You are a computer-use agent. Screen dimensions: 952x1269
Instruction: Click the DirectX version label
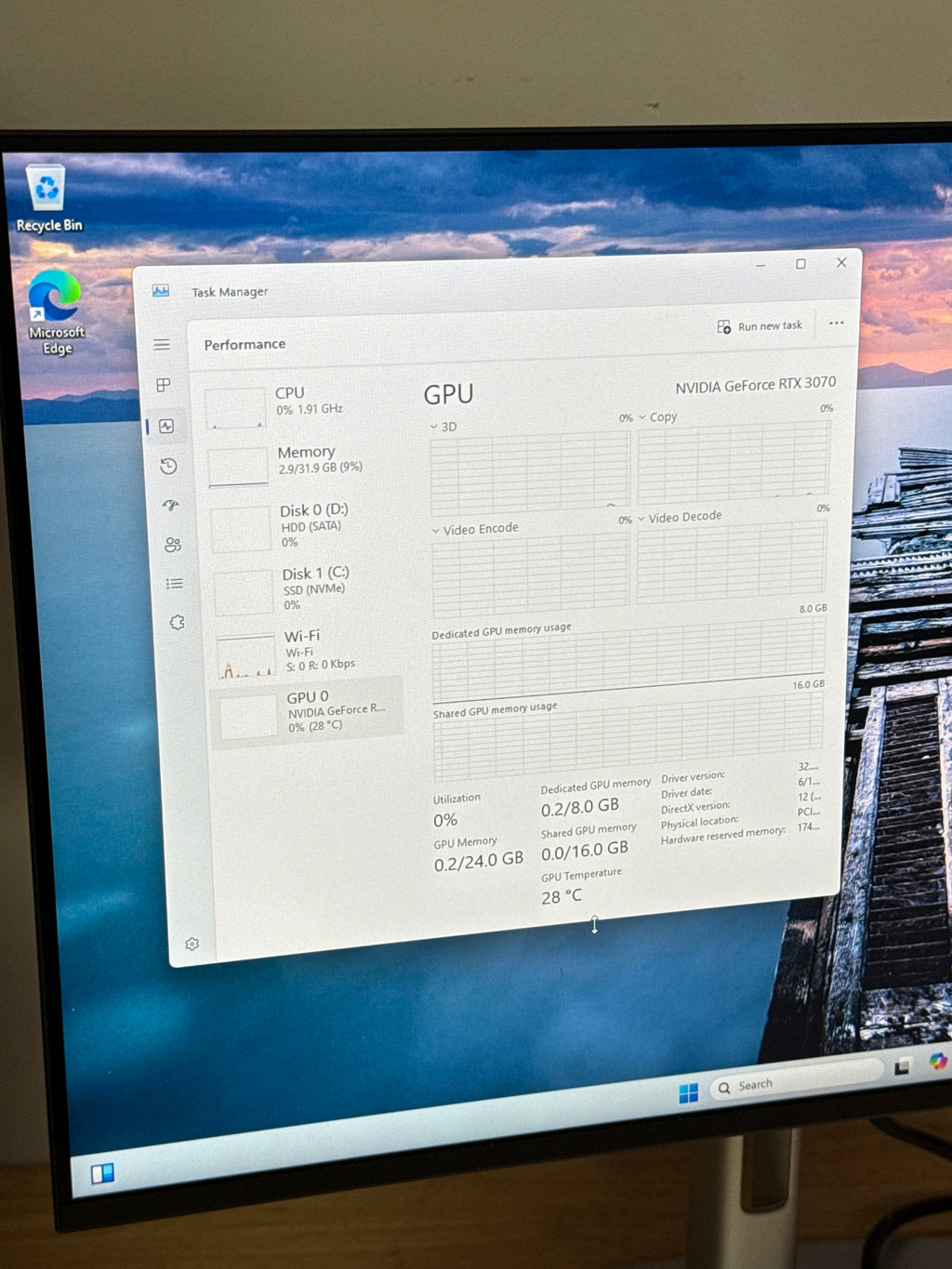[695, 808]
